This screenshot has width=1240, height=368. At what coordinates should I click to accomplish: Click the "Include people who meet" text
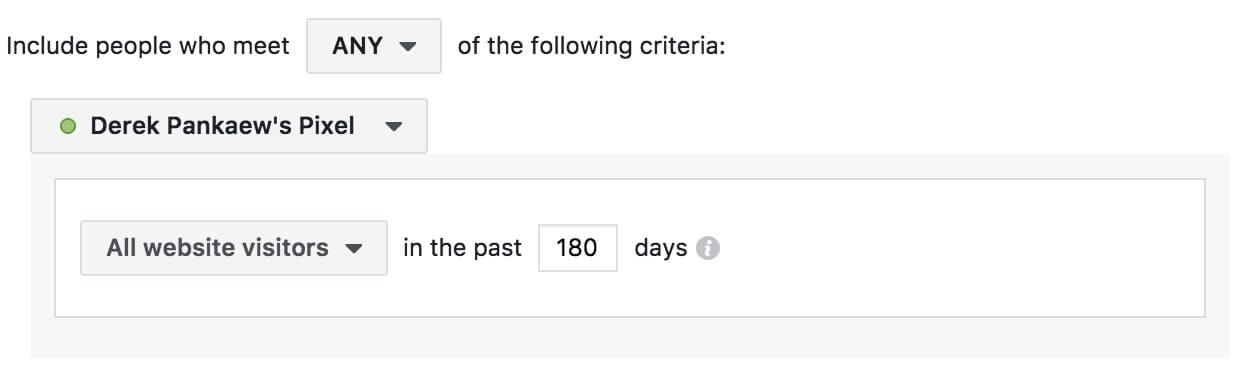coord(148,46)
